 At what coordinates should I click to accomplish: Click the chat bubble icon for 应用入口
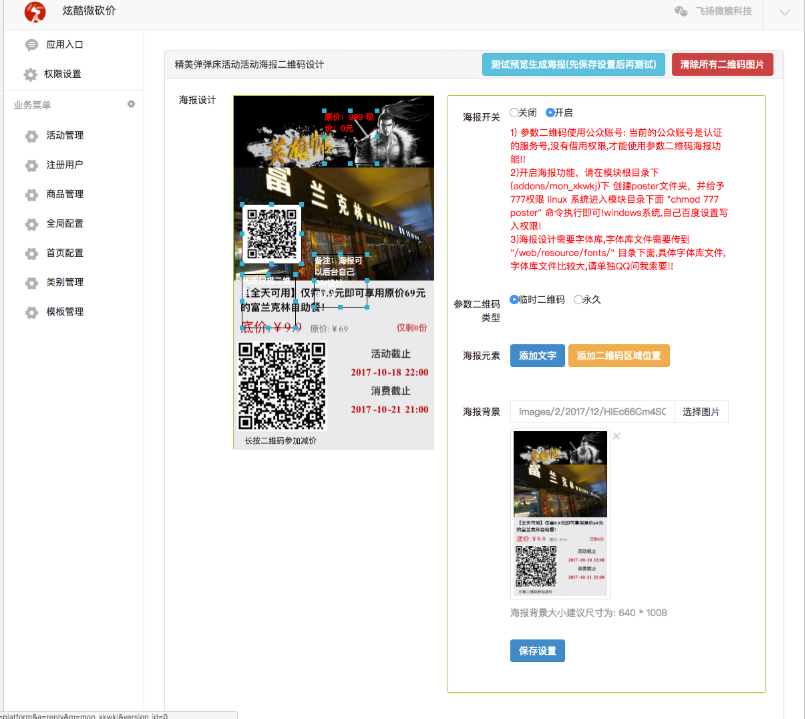(x=31, y=45)
